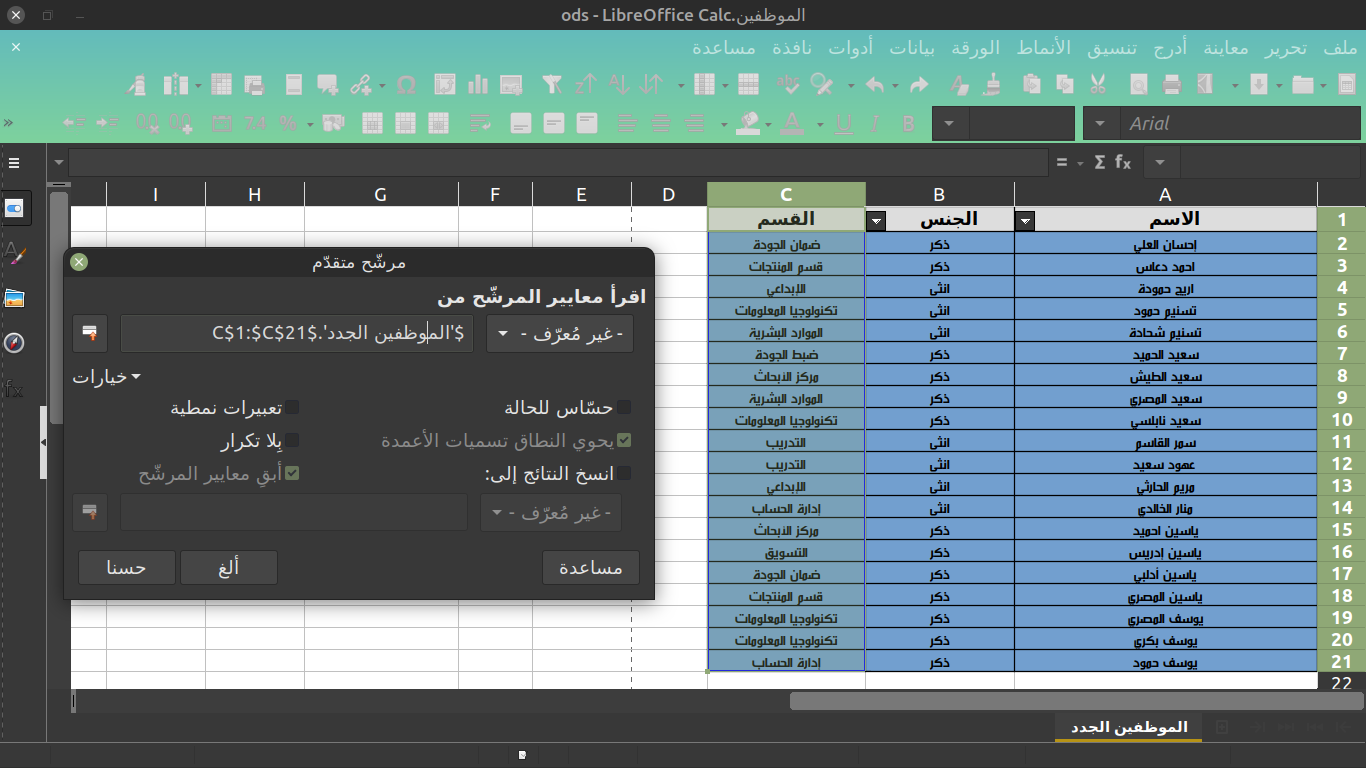This screenshot has width=1366, height=768.
Task: Click inside the filter criteria range text field
Action: (x=298, y=333)
